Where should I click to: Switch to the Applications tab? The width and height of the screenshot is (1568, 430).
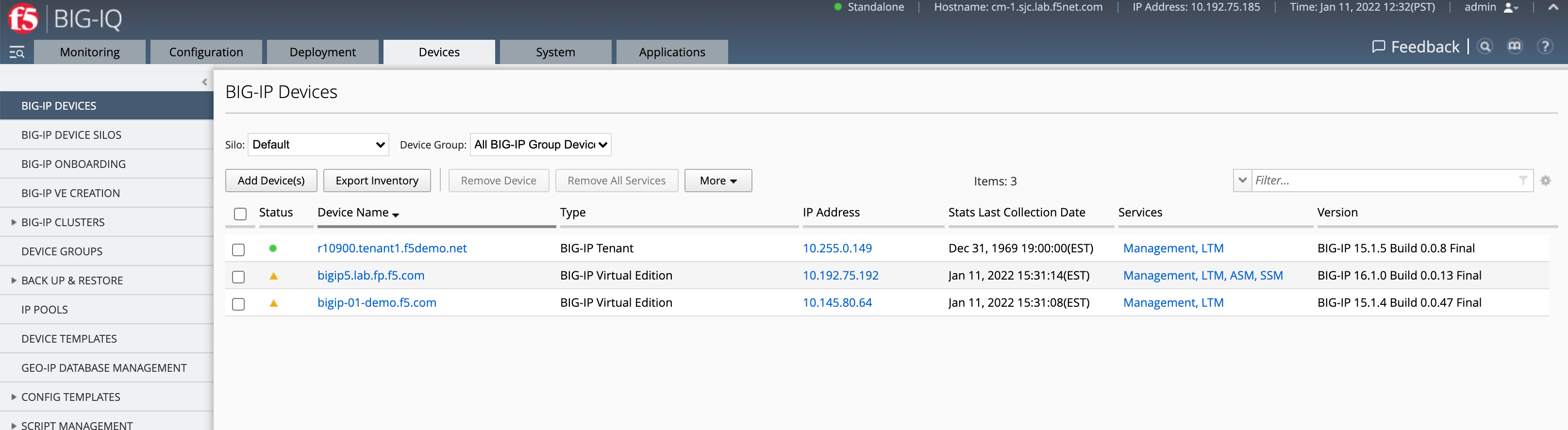tap(672, 52)
